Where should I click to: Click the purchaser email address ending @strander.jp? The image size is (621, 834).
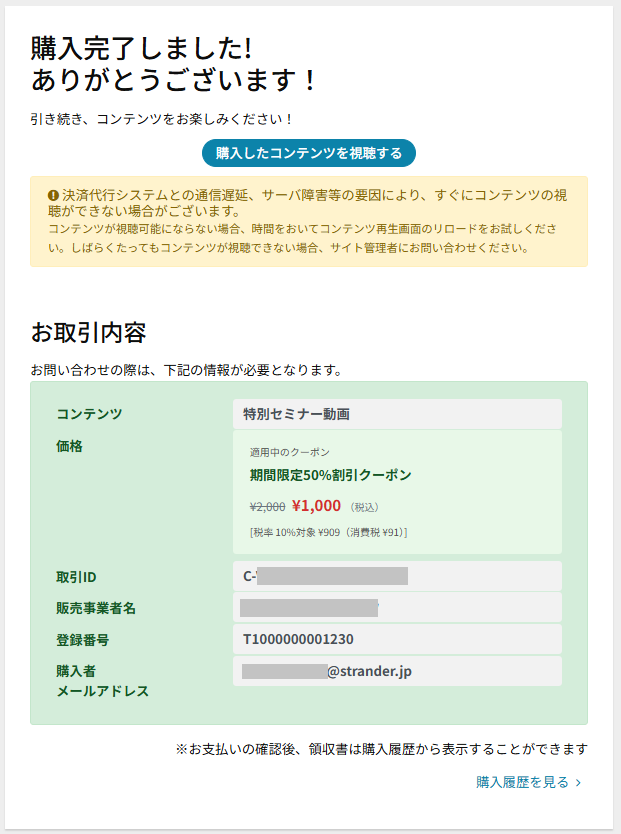click(369, 671)
